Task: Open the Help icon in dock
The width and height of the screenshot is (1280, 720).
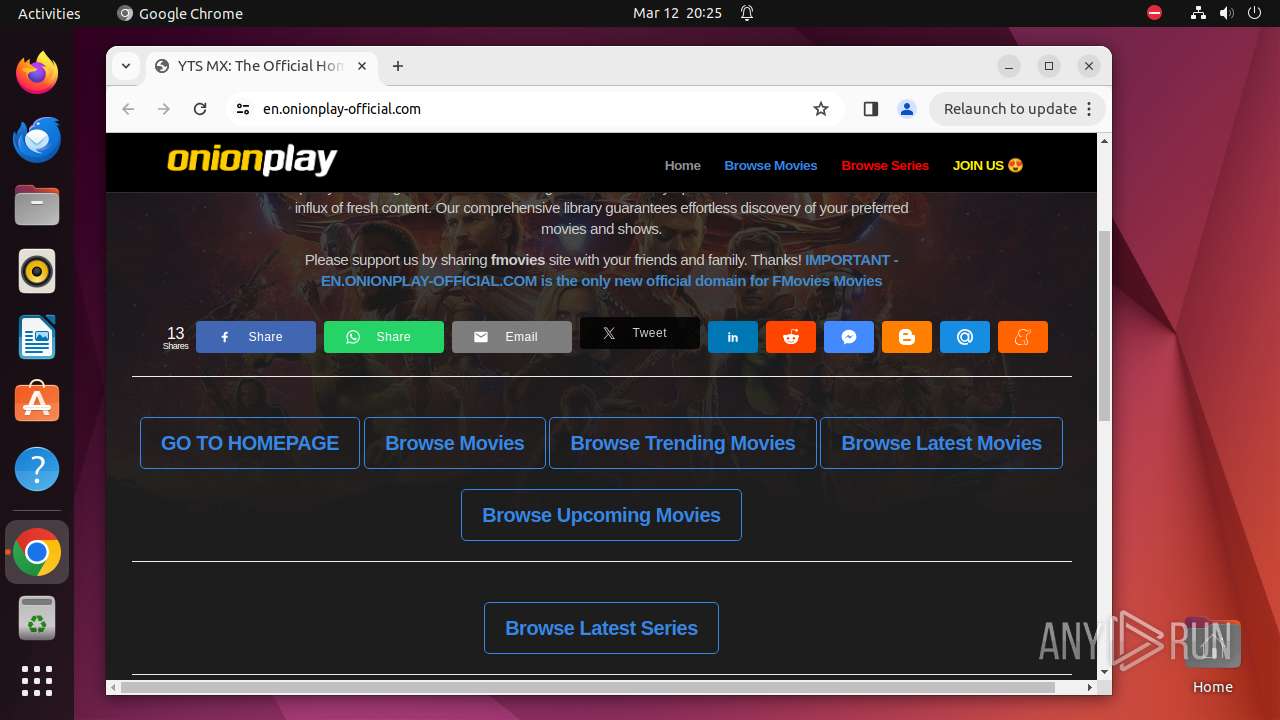Action: click(x=37, y=469)
